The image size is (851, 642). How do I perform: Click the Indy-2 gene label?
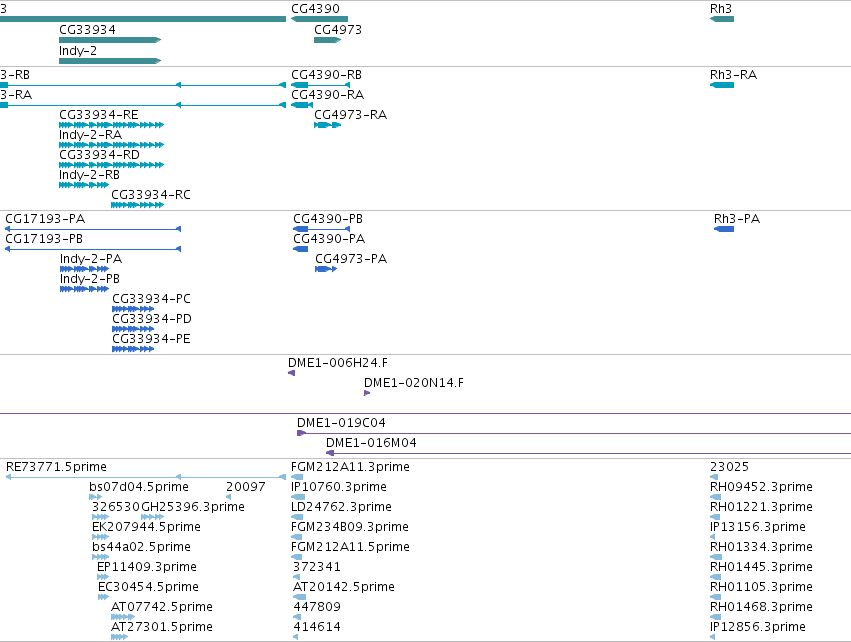click(x=78, y=50)
